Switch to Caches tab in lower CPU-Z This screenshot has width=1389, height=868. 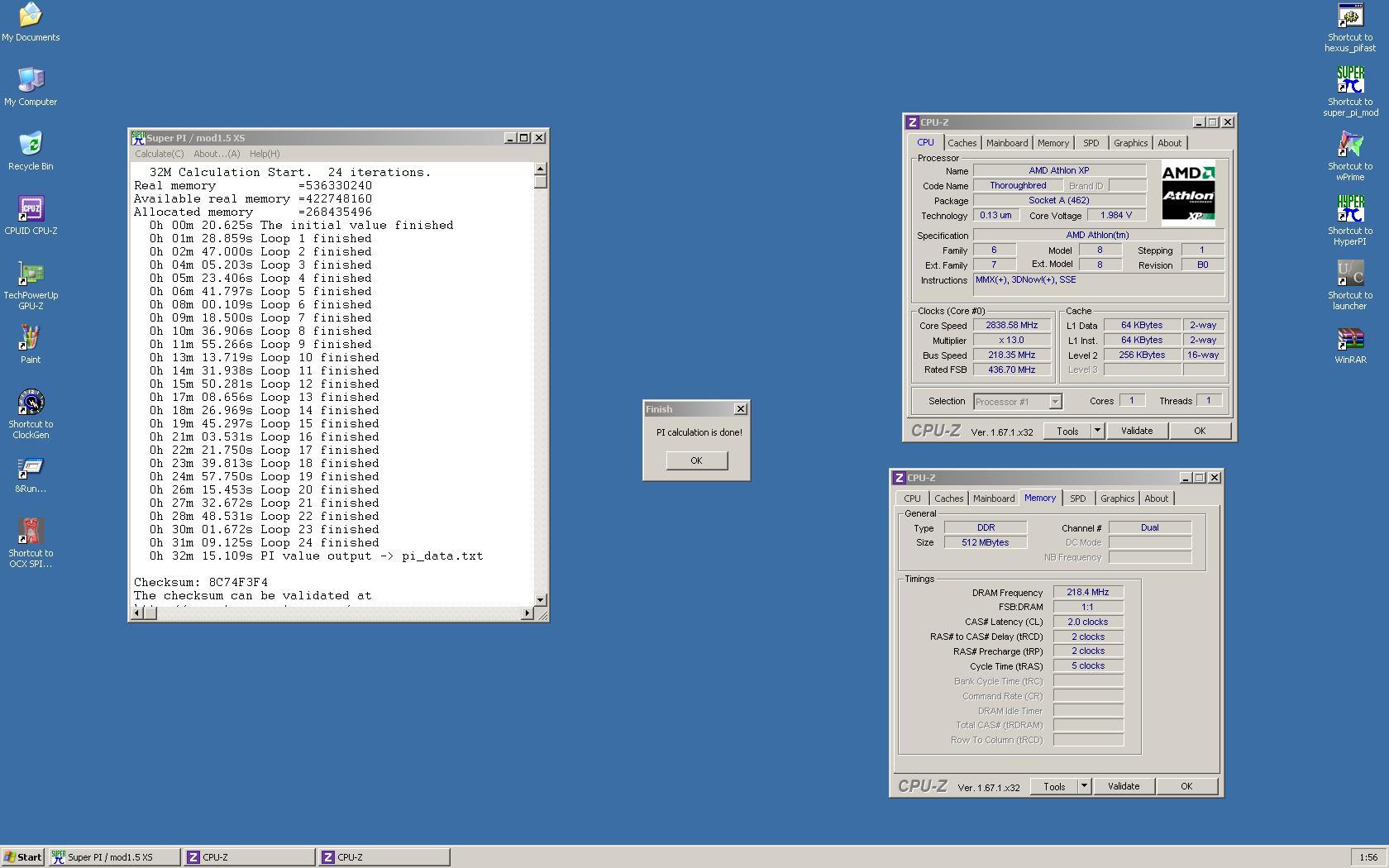coord(948,498)
